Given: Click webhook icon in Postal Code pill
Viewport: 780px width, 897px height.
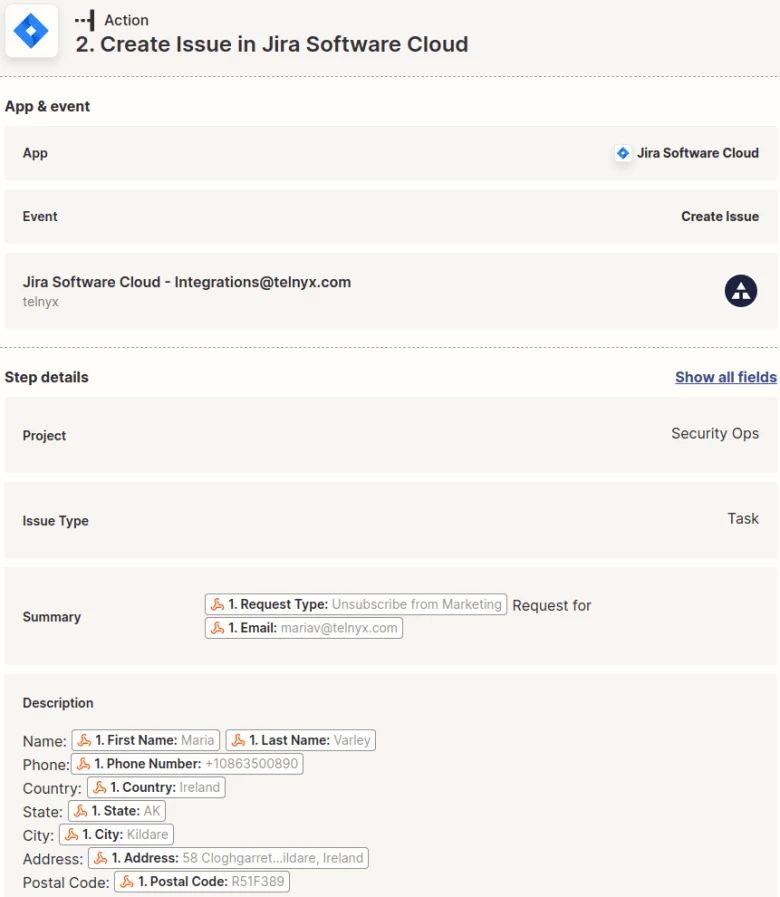Looking at the screenshot, I should click(127, 881).
